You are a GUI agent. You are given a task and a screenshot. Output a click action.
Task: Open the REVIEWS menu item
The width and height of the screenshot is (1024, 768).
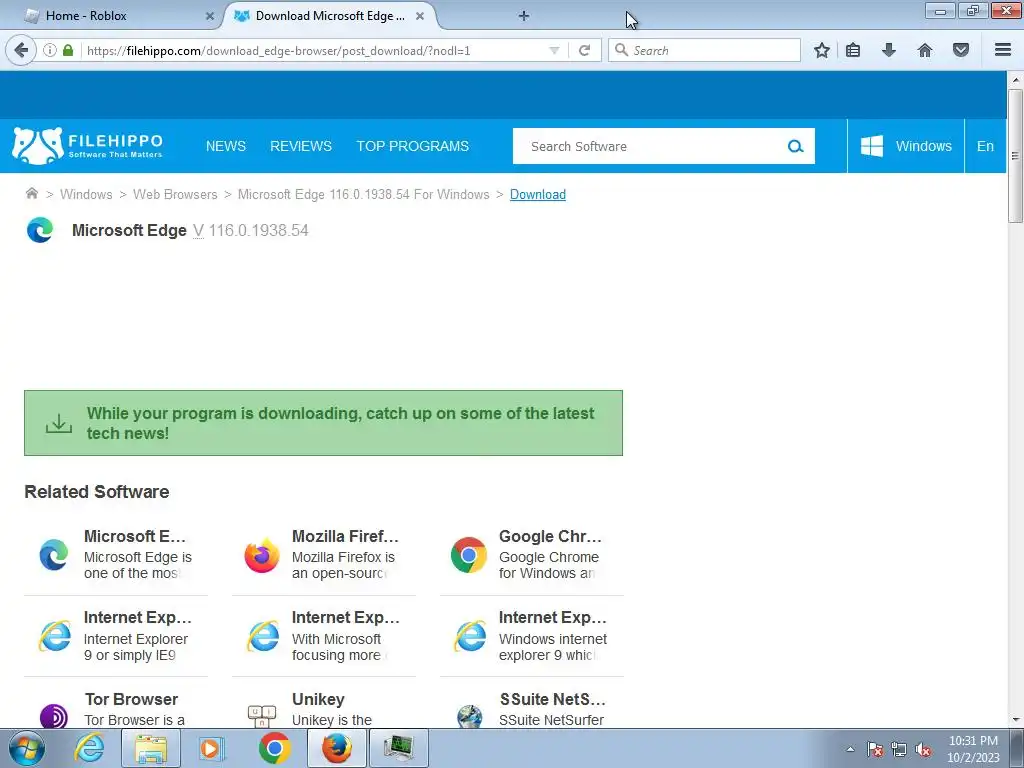[301, 146]
